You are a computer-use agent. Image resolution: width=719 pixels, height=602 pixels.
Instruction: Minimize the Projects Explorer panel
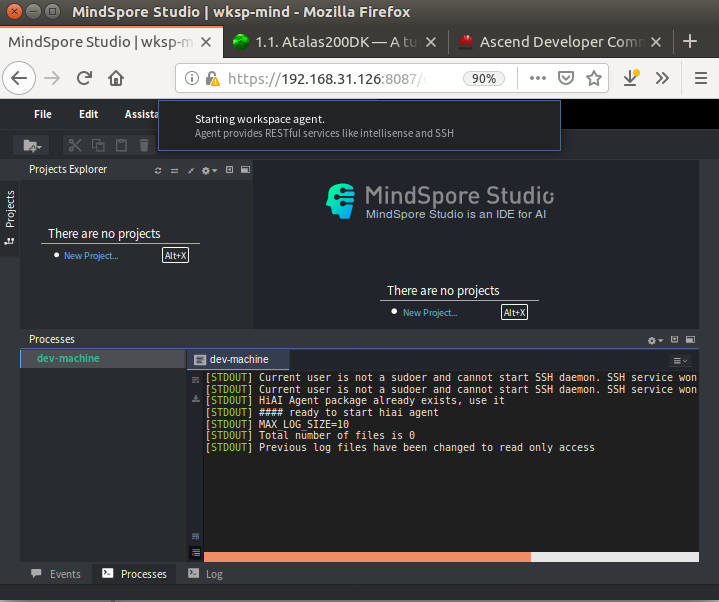coord(229,170)
